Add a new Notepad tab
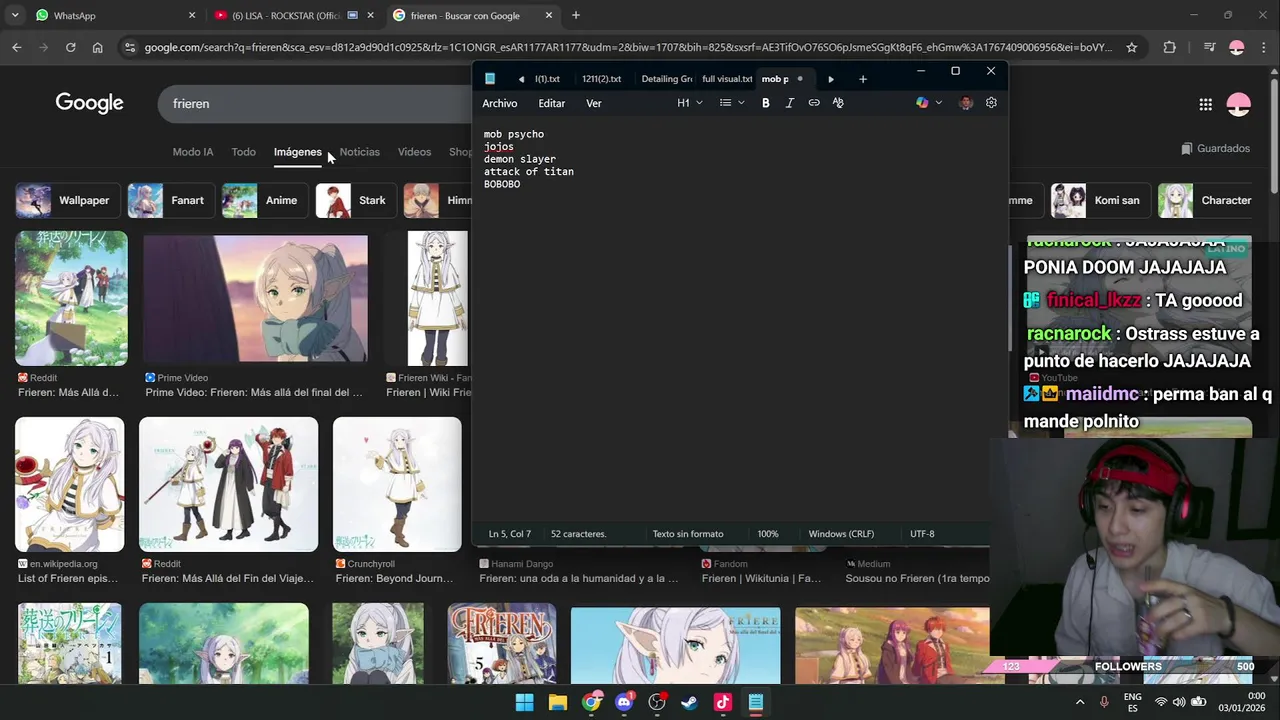The width and height of the screenshot is (1280, 720). pyautogui.click(x=863, y=79)
